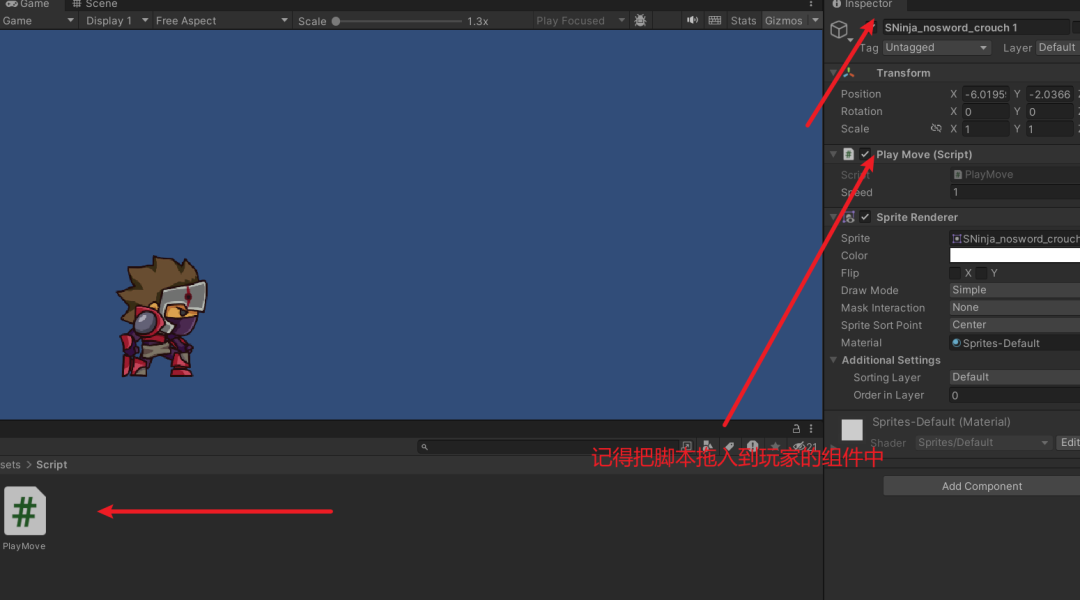Collapse the Sprite Renderer component

pos(833,217)
